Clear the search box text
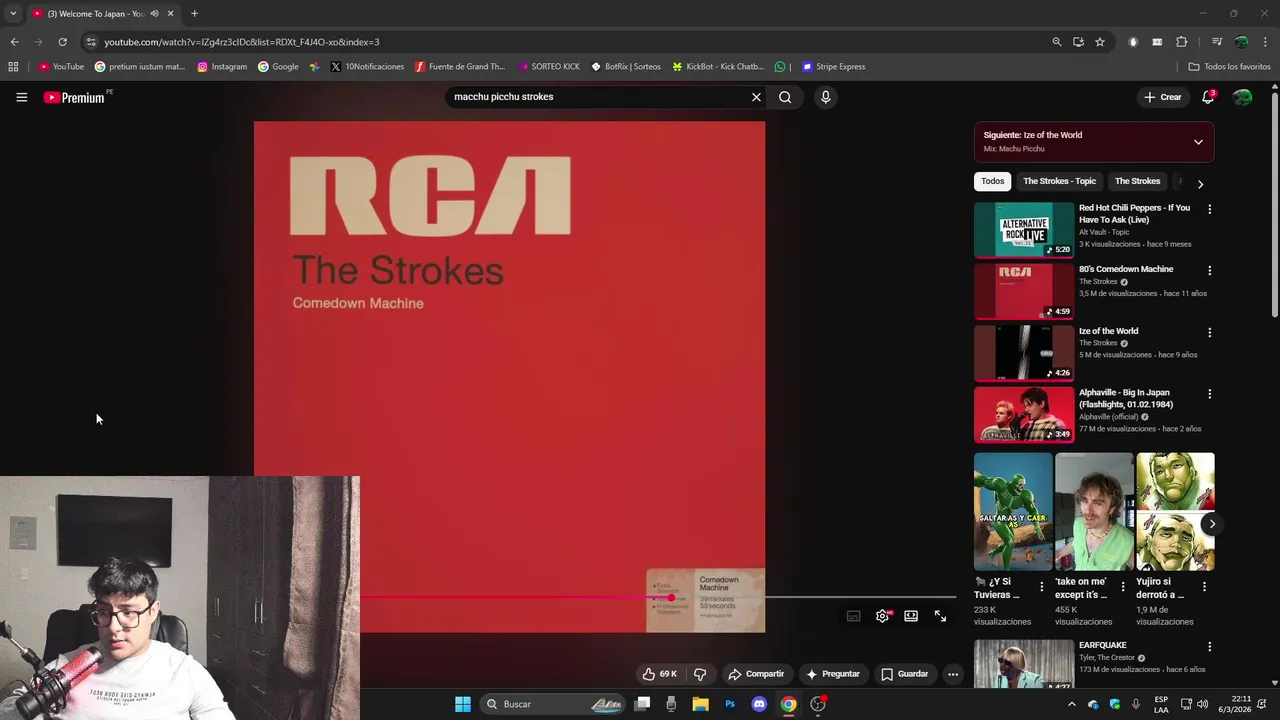 (756, 97)
